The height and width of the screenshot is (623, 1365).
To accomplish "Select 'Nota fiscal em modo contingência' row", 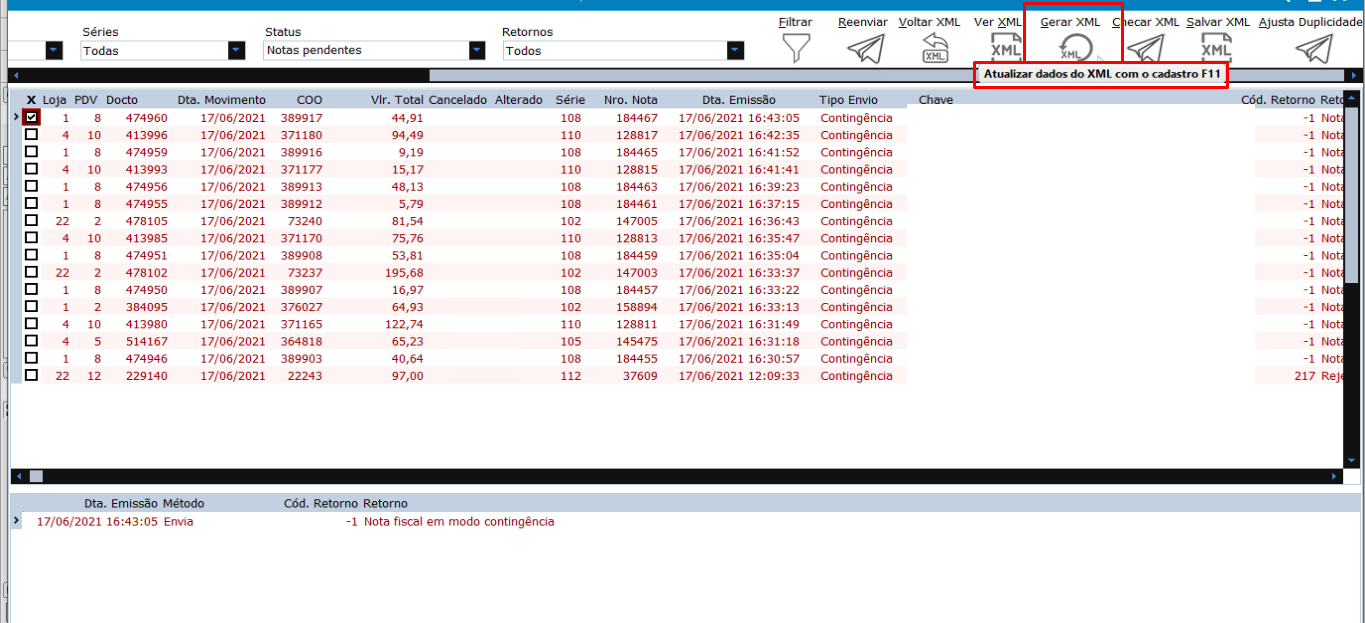I will 459,522.
